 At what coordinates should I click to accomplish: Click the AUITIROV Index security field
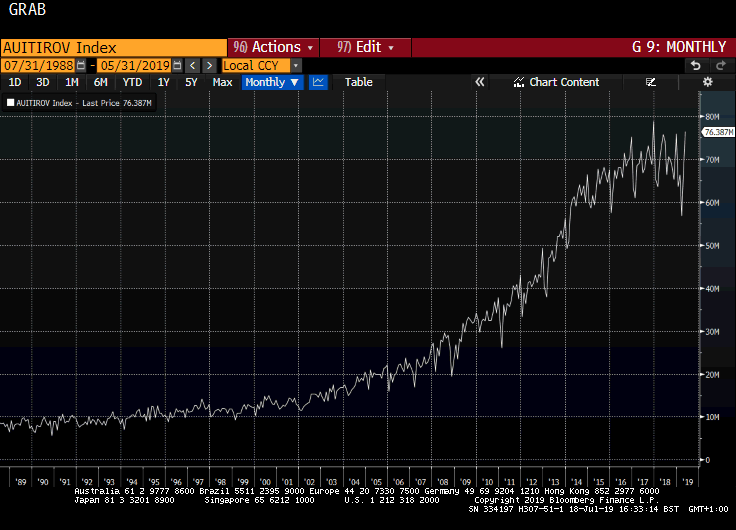113,47
